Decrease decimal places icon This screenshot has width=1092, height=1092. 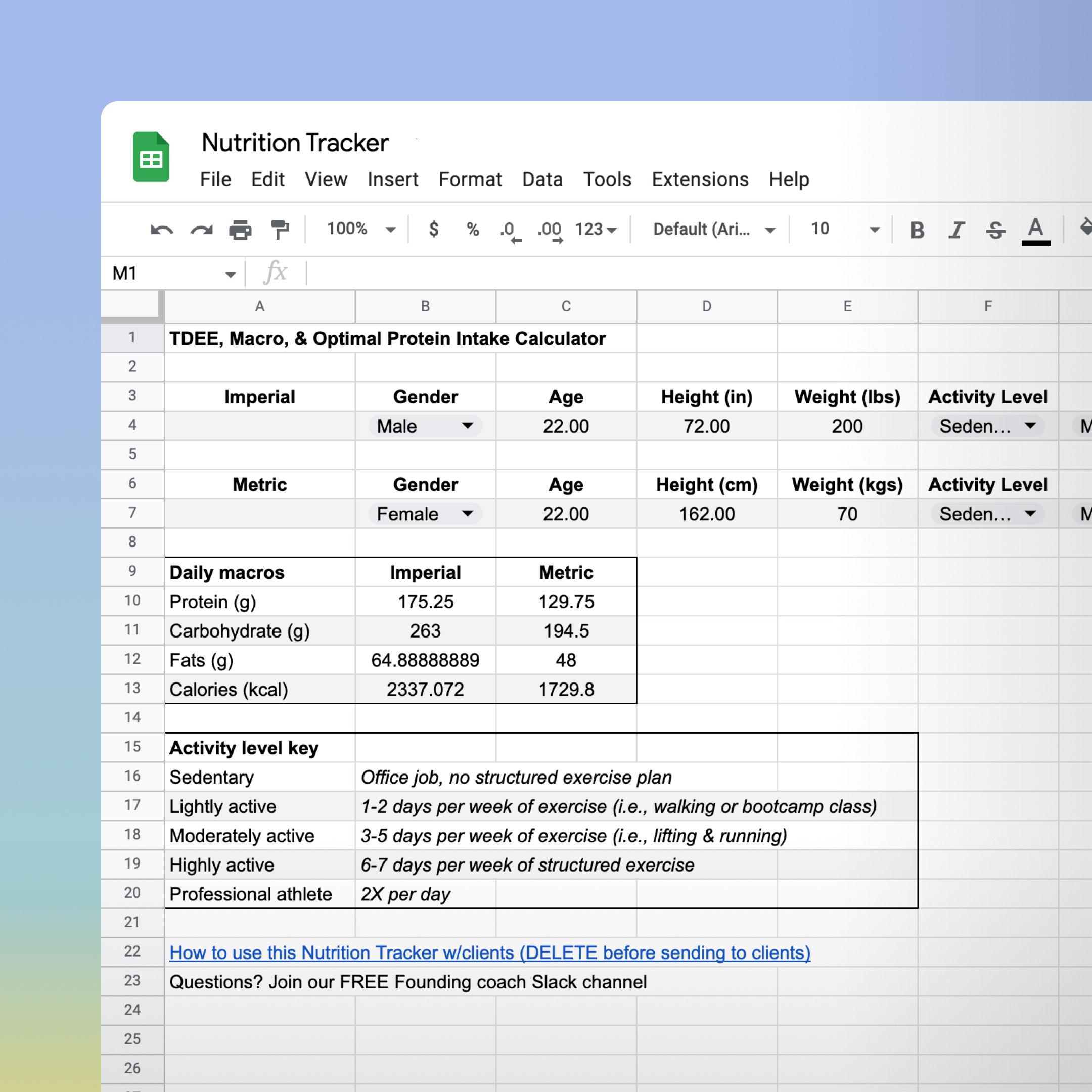point(510,230)
